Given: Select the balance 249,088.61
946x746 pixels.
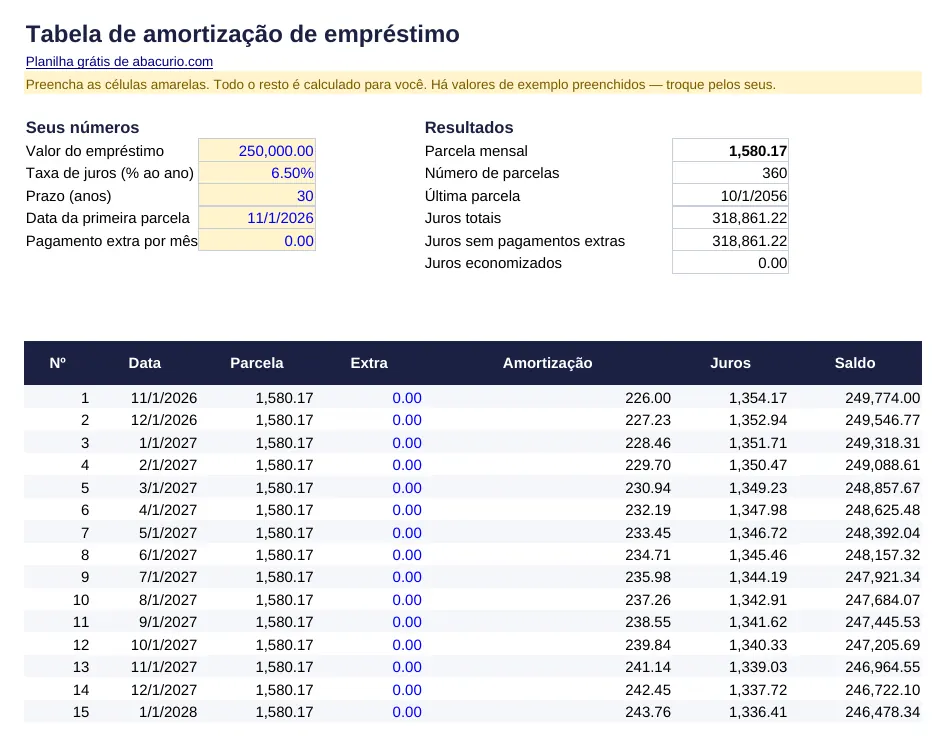Looking at the screenshot, I should (882, 465).
